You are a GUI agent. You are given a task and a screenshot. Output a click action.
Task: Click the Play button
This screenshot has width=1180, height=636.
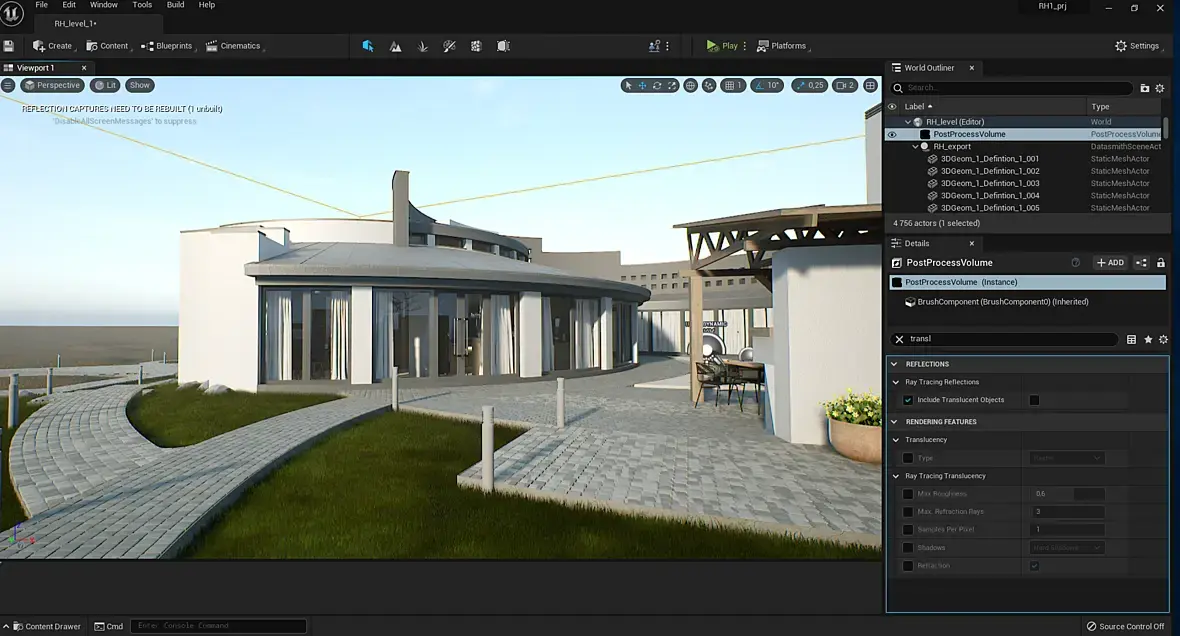[x=722, y=46]
